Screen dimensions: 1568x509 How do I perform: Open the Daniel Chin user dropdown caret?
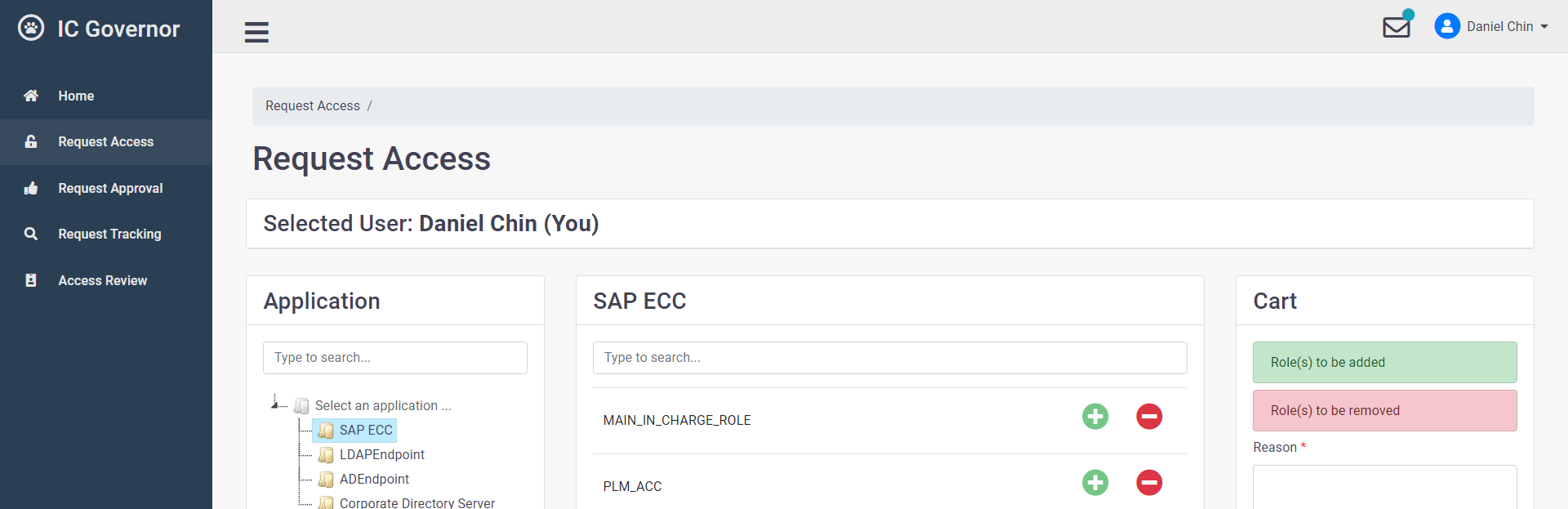click(x=1544, y=27)
